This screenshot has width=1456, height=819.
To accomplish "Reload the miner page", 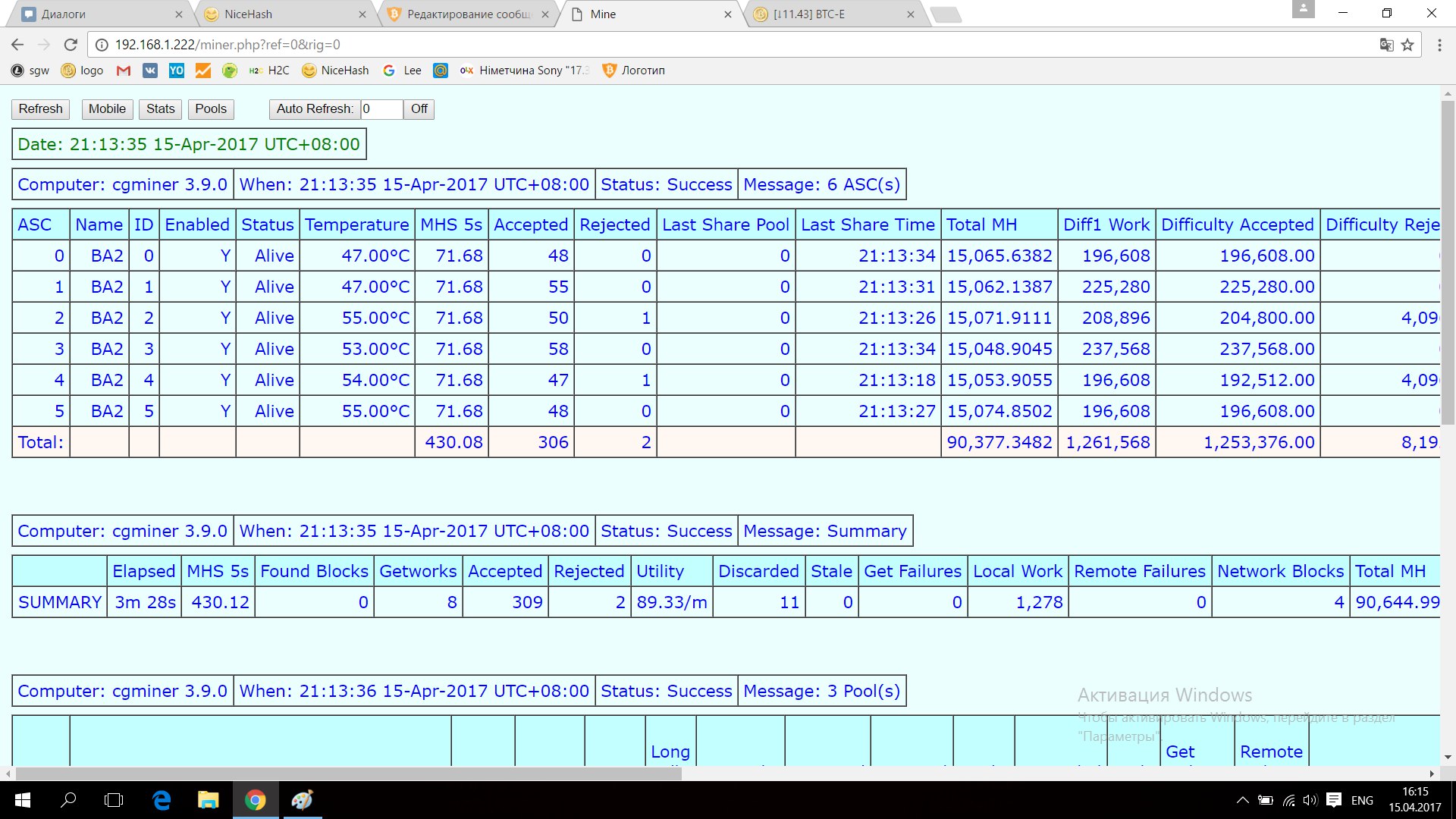I will 71,45.
